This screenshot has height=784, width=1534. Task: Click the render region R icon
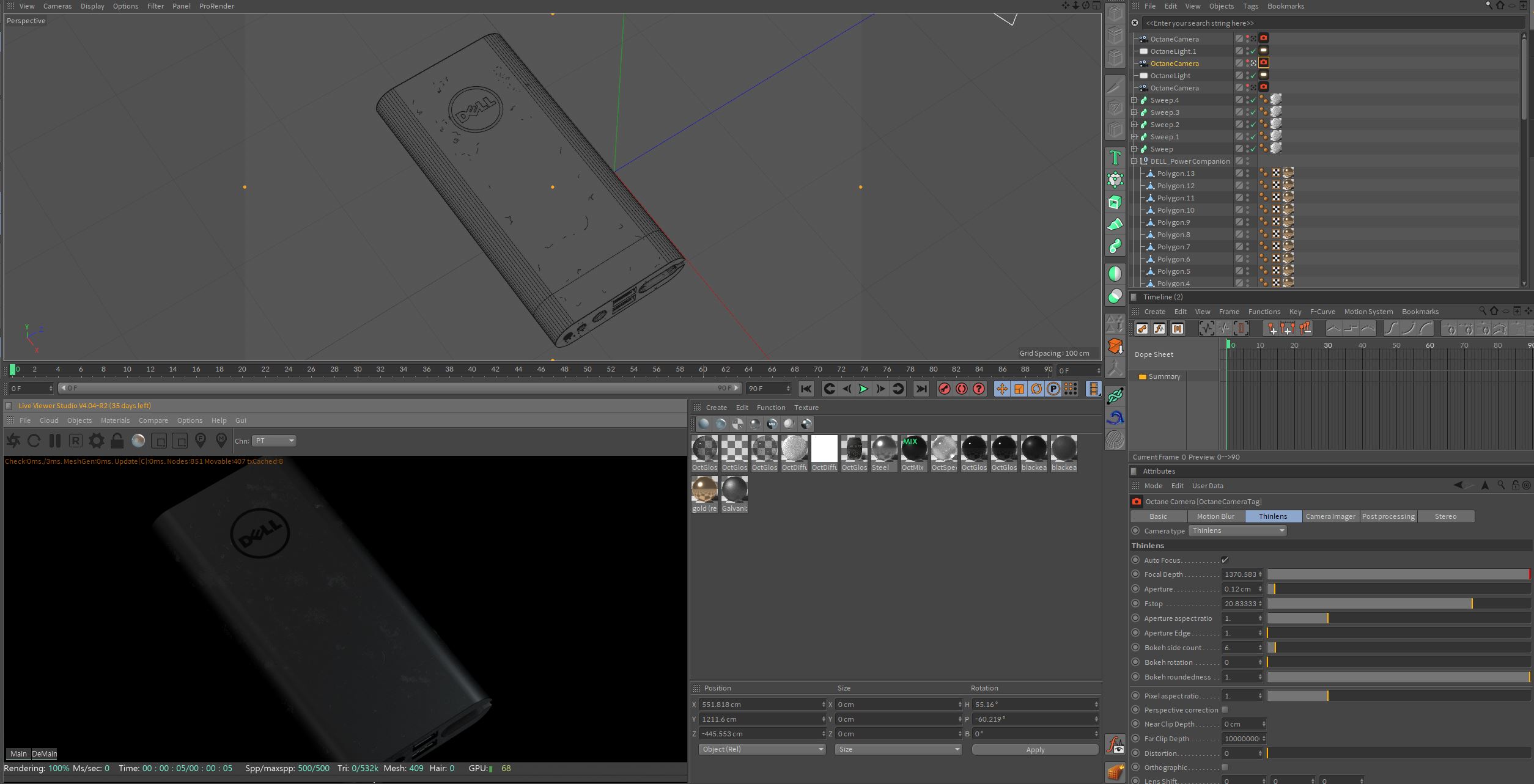coord(76,441)
